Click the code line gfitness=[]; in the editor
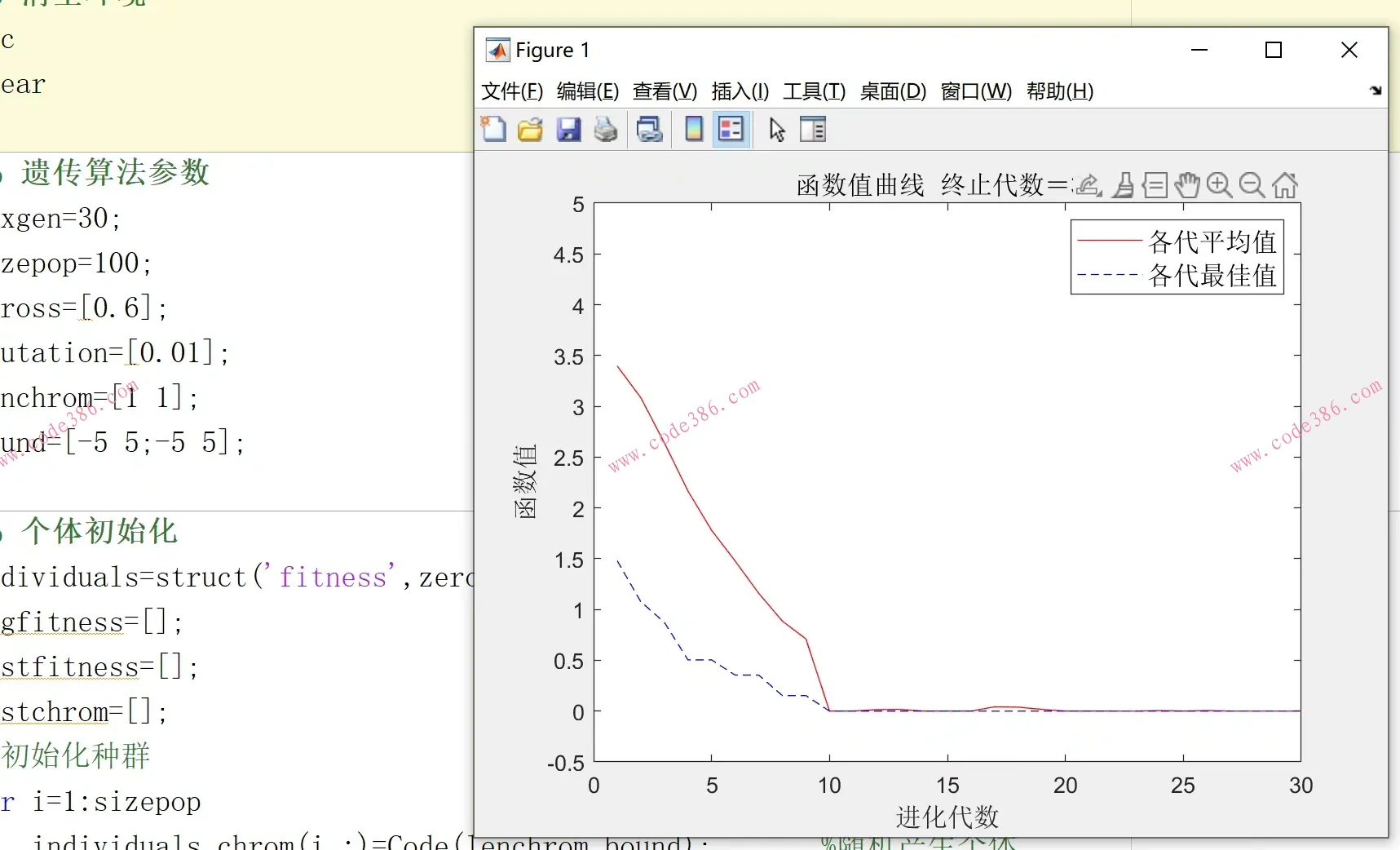1400x850 pixels. 92,622
